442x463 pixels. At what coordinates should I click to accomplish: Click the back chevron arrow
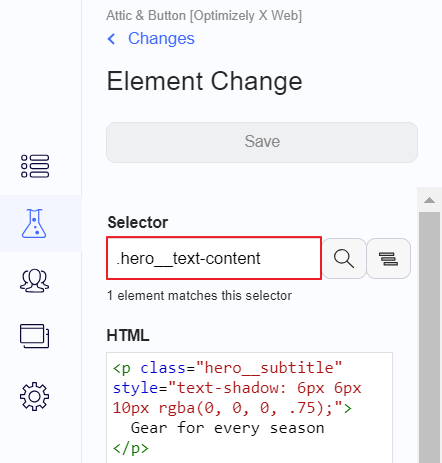(112, 39)
